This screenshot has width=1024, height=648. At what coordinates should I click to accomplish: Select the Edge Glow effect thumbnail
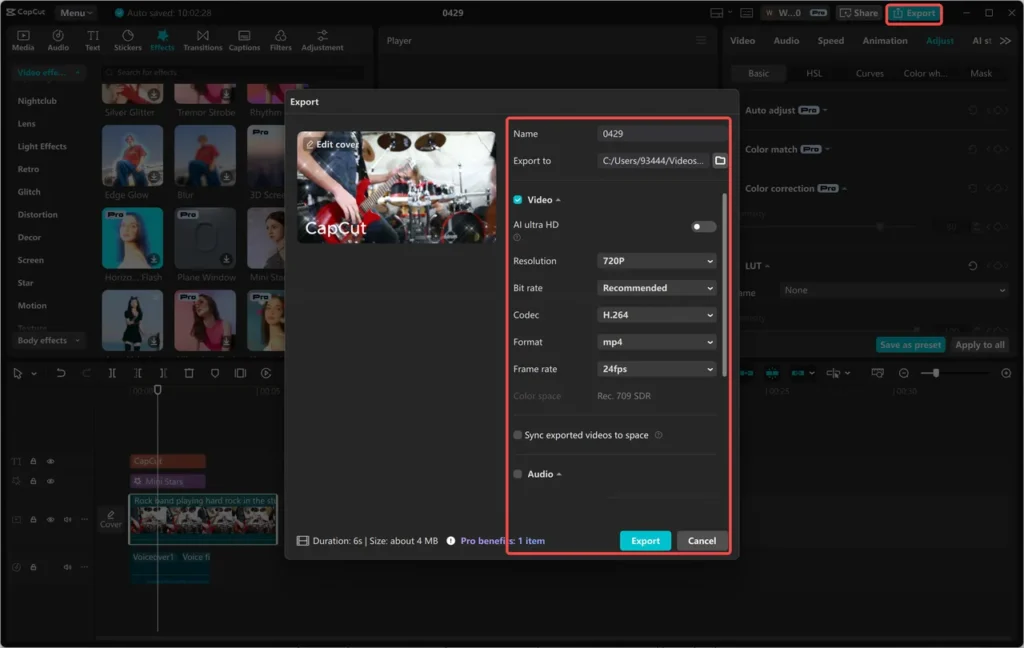(x=133, y=156)
